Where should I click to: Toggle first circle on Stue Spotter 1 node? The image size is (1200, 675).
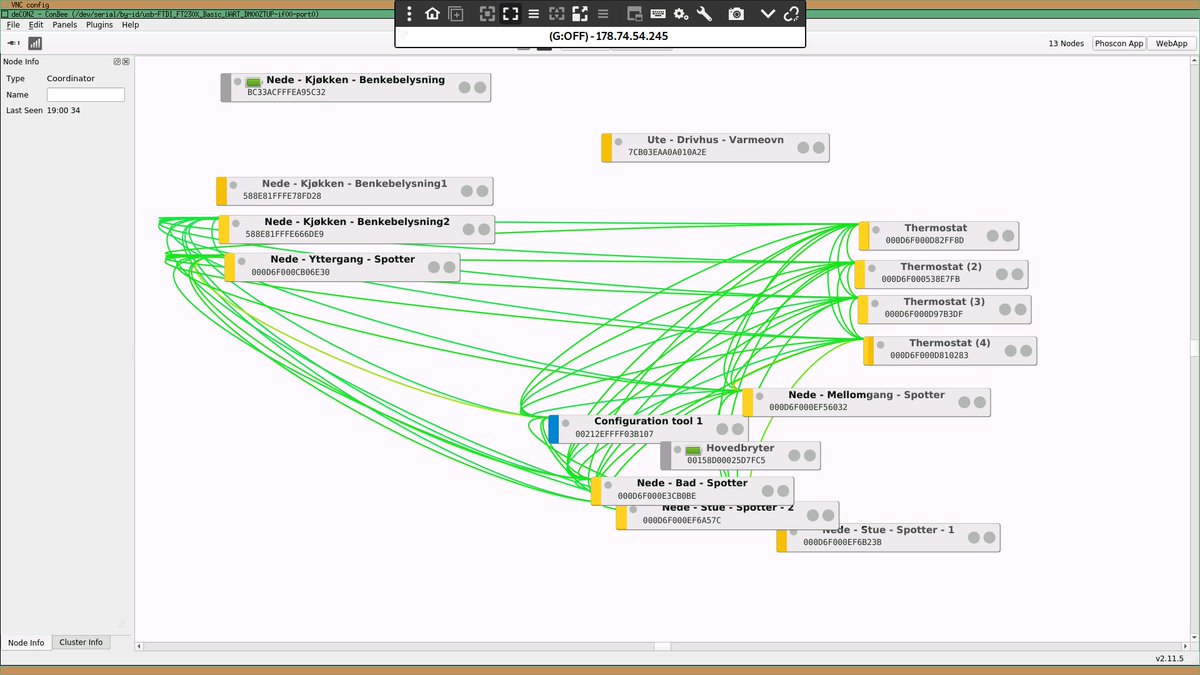coord(973,537)
